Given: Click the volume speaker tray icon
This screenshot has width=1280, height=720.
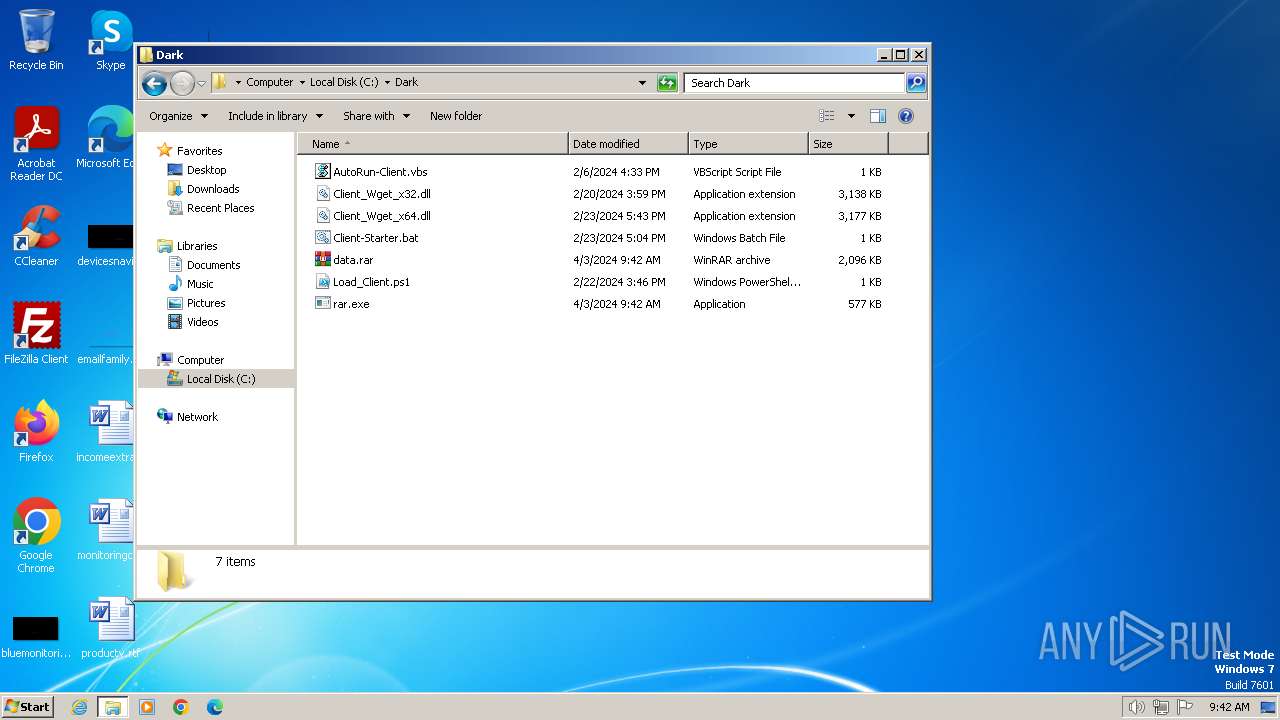Looking at the screenshot, I should (x=1137, y=707).
